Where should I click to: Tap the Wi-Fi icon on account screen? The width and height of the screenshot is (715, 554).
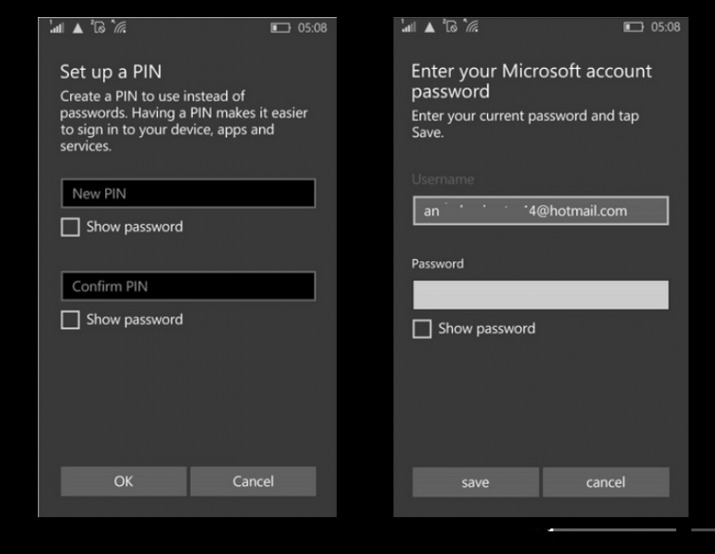click(x=471, y=26)
